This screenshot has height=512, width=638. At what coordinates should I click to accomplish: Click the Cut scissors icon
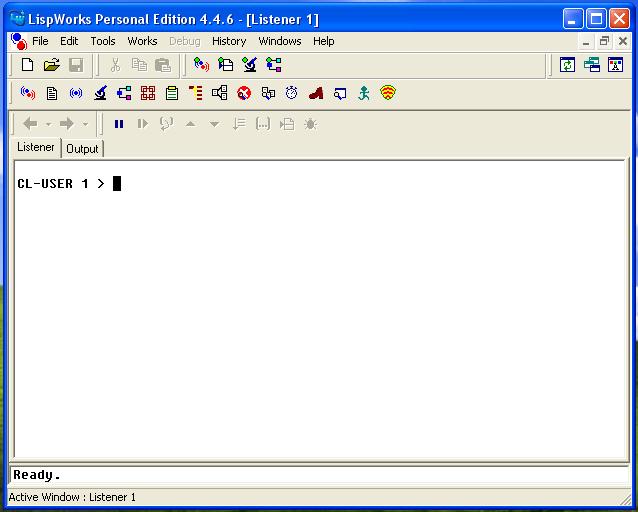(x=116, y=65)
